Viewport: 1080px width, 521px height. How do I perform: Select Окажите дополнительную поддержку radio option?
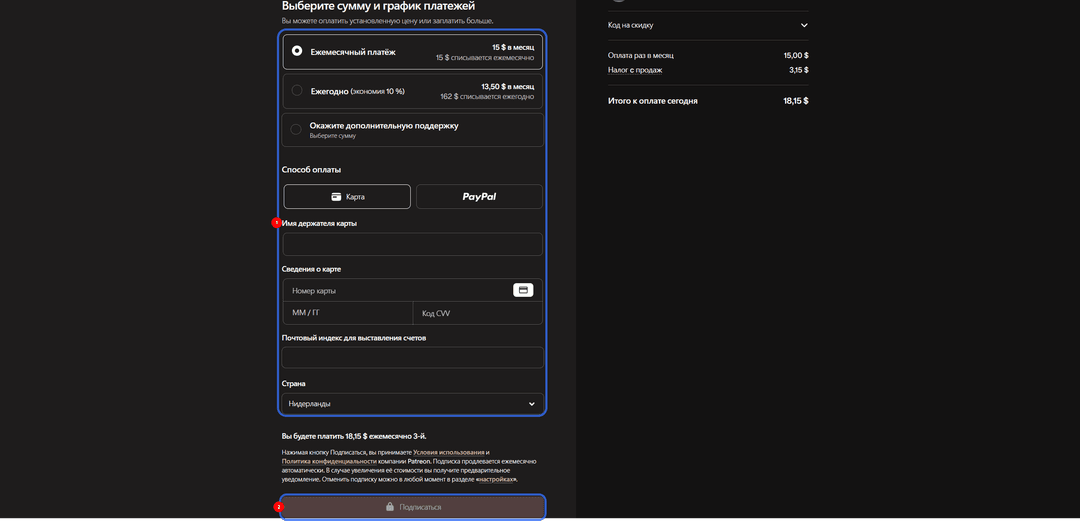tap(296, 129)
